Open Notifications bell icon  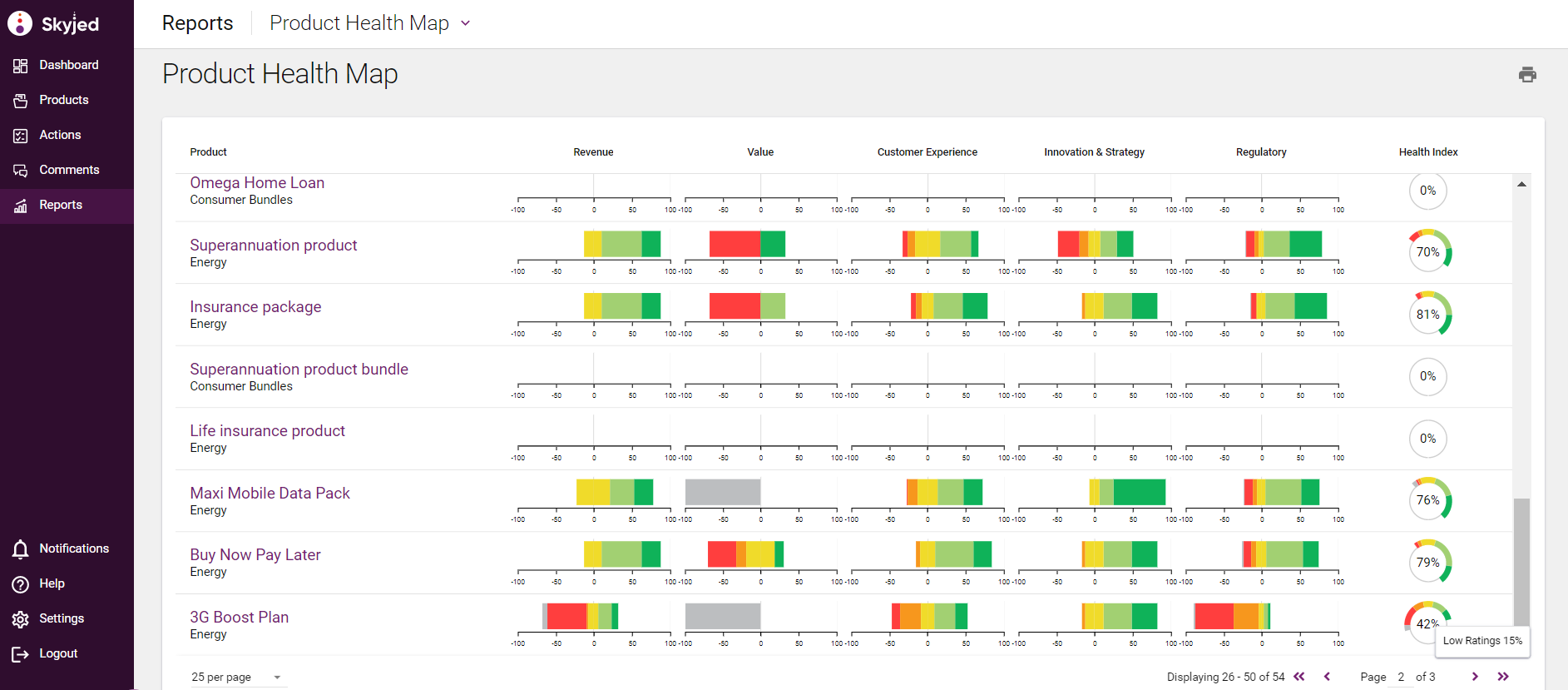click(21, 549)
